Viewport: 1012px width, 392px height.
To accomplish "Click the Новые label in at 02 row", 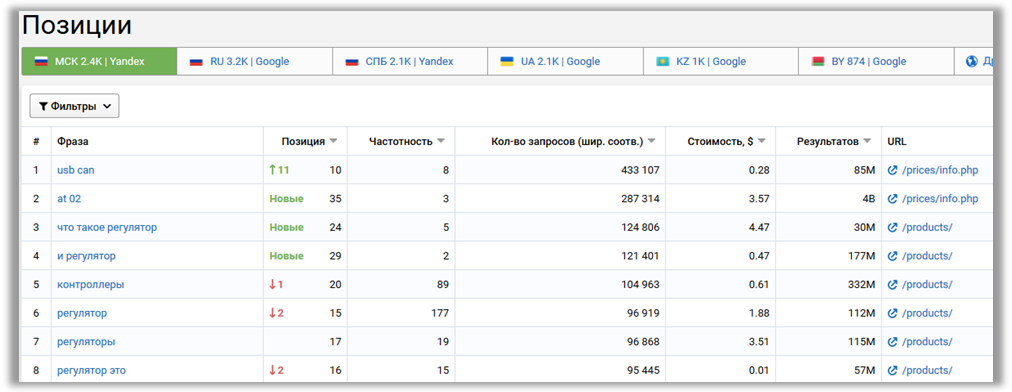I will click(x=286, y=199).
